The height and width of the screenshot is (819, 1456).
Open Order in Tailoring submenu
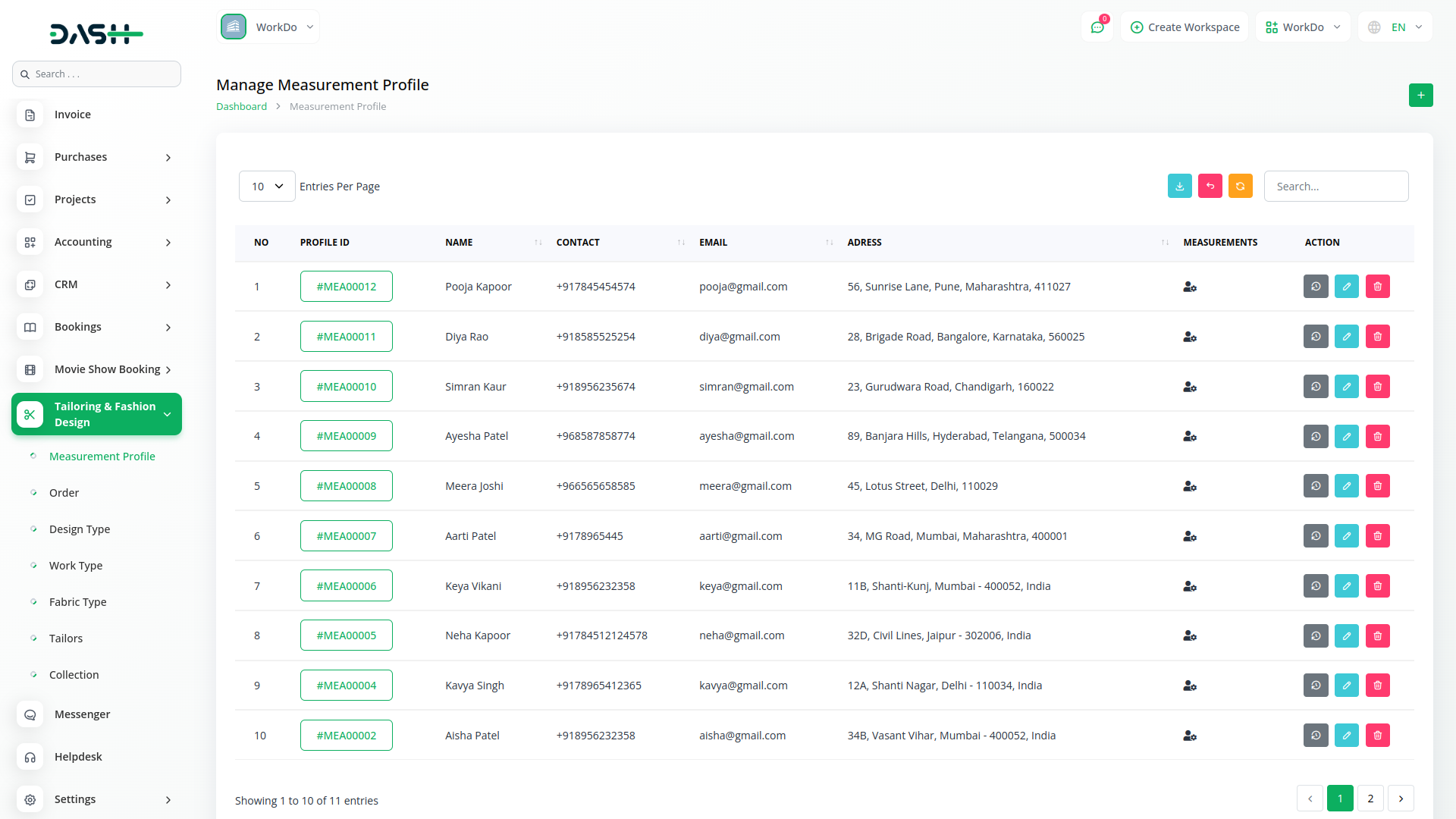pos(64,493)
